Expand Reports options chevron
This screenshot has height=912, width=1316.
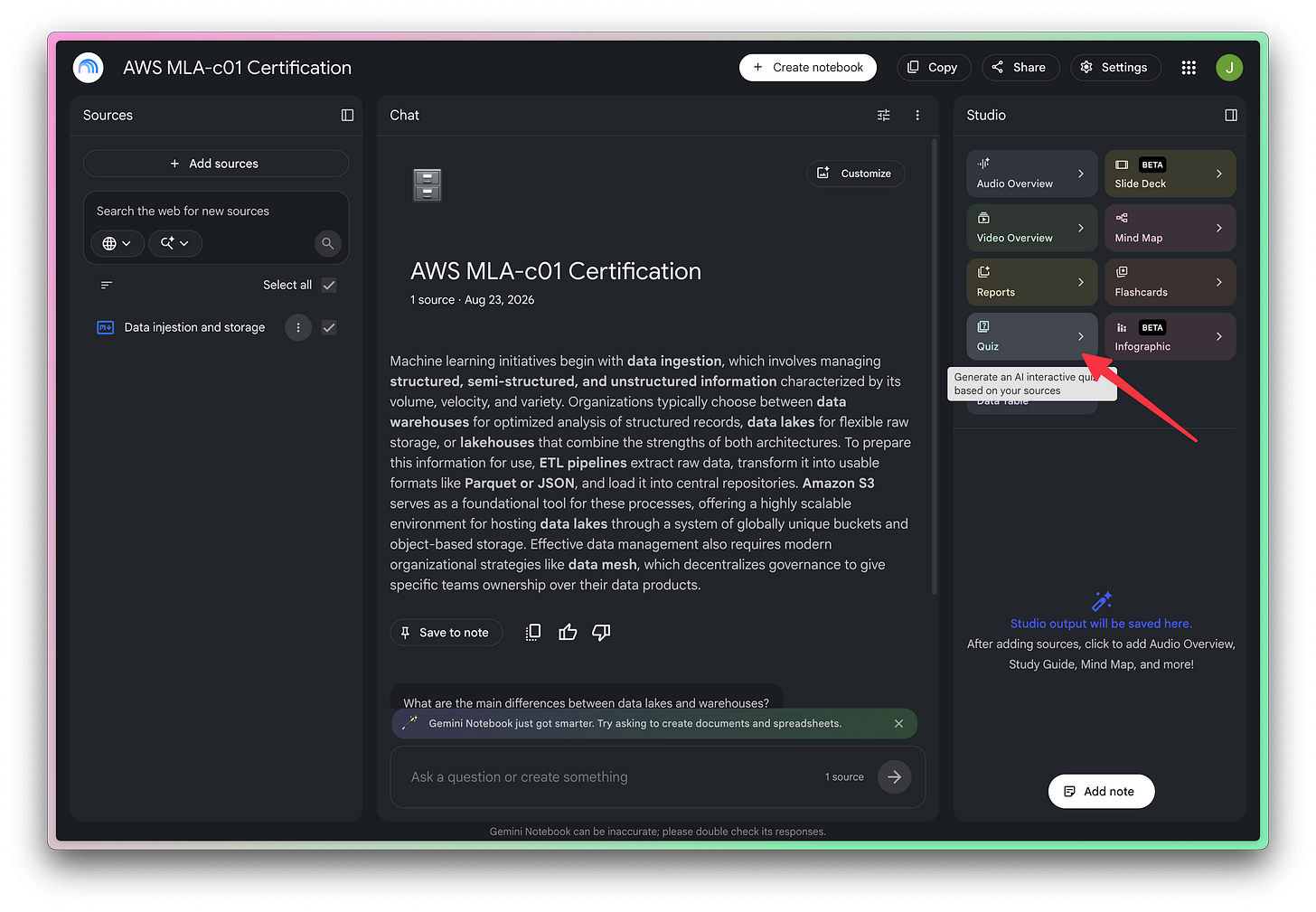(x=1080, y=282)
